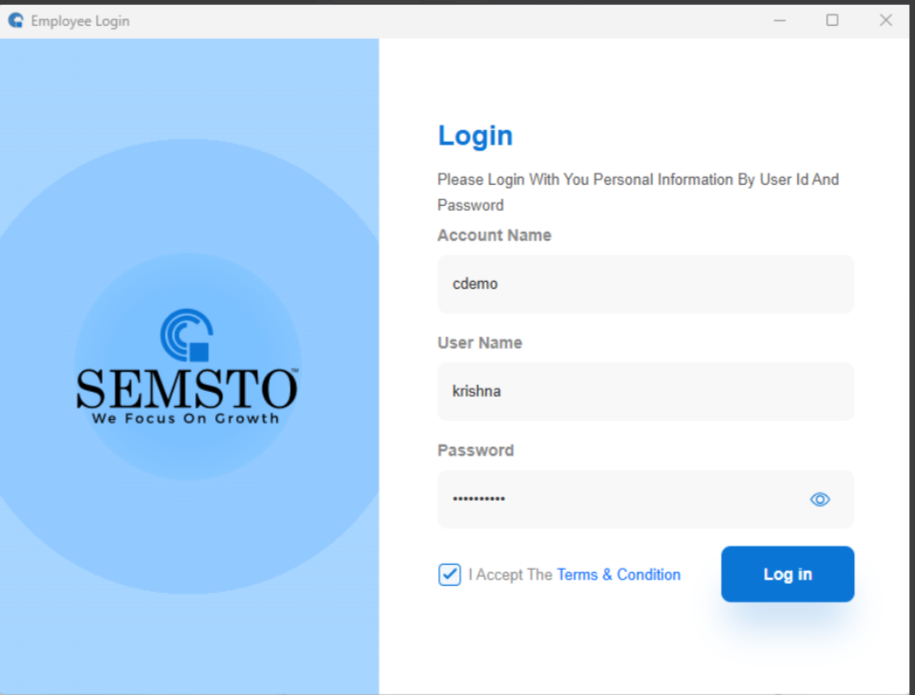Click the "I Accept The" text
The image size is (915, 695).
tap(511, 575)
